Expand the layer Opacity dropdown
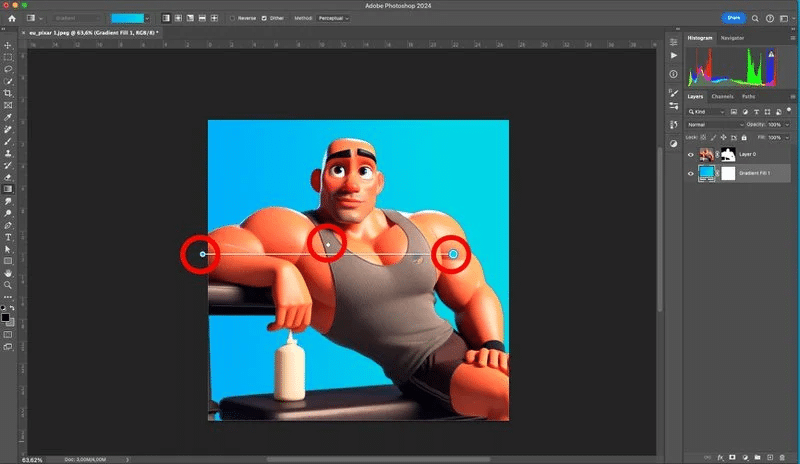Viewport: 800px width, 464px height. click(x=787, y=124)
